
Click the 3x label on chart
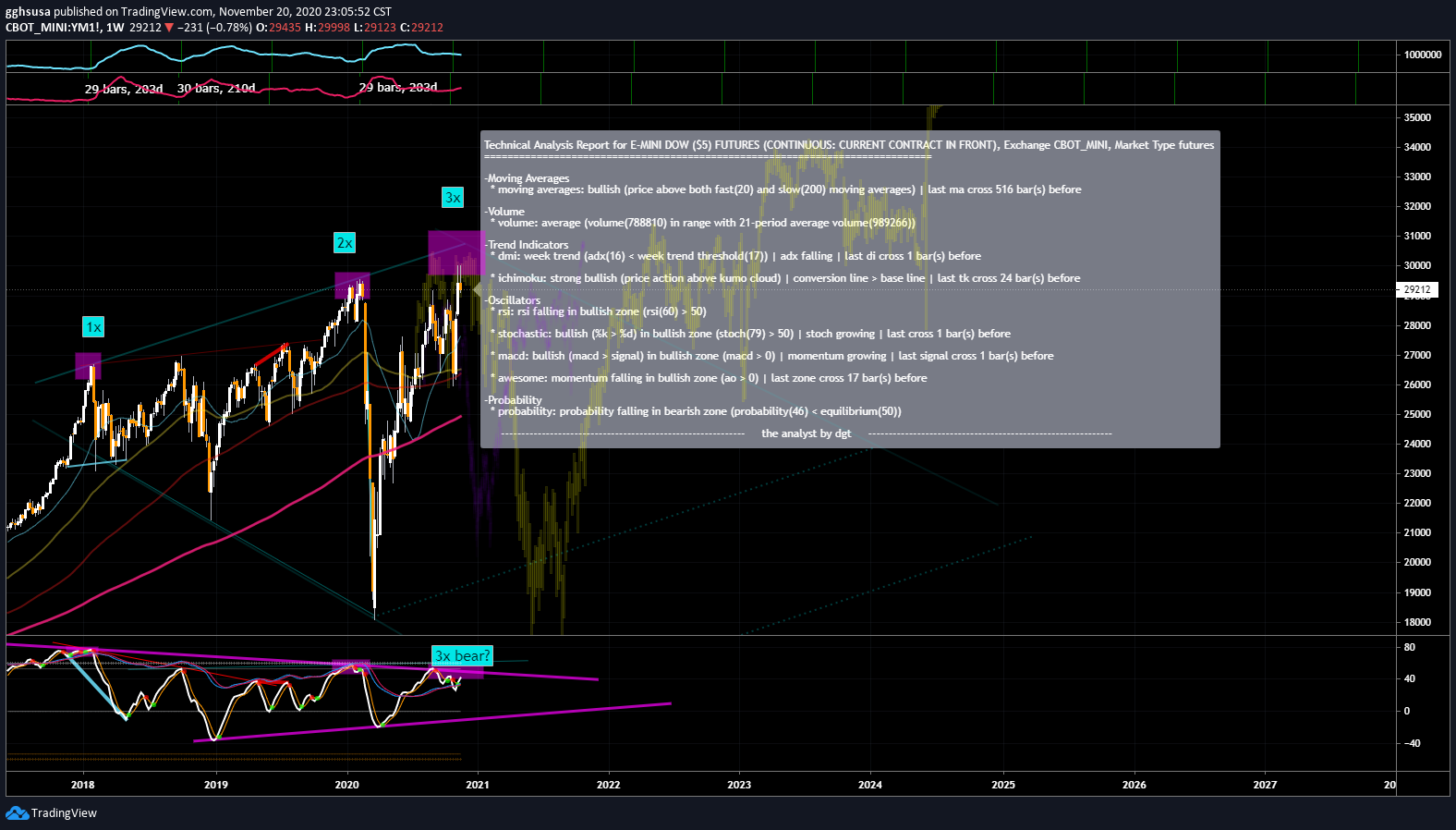click(x=453, y=198)
